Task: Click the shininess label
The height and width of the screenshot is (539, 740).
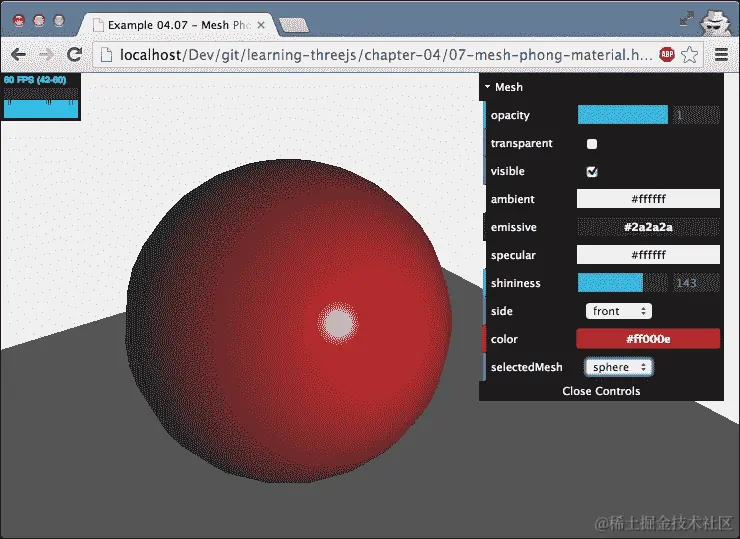Action: [515, 283]
